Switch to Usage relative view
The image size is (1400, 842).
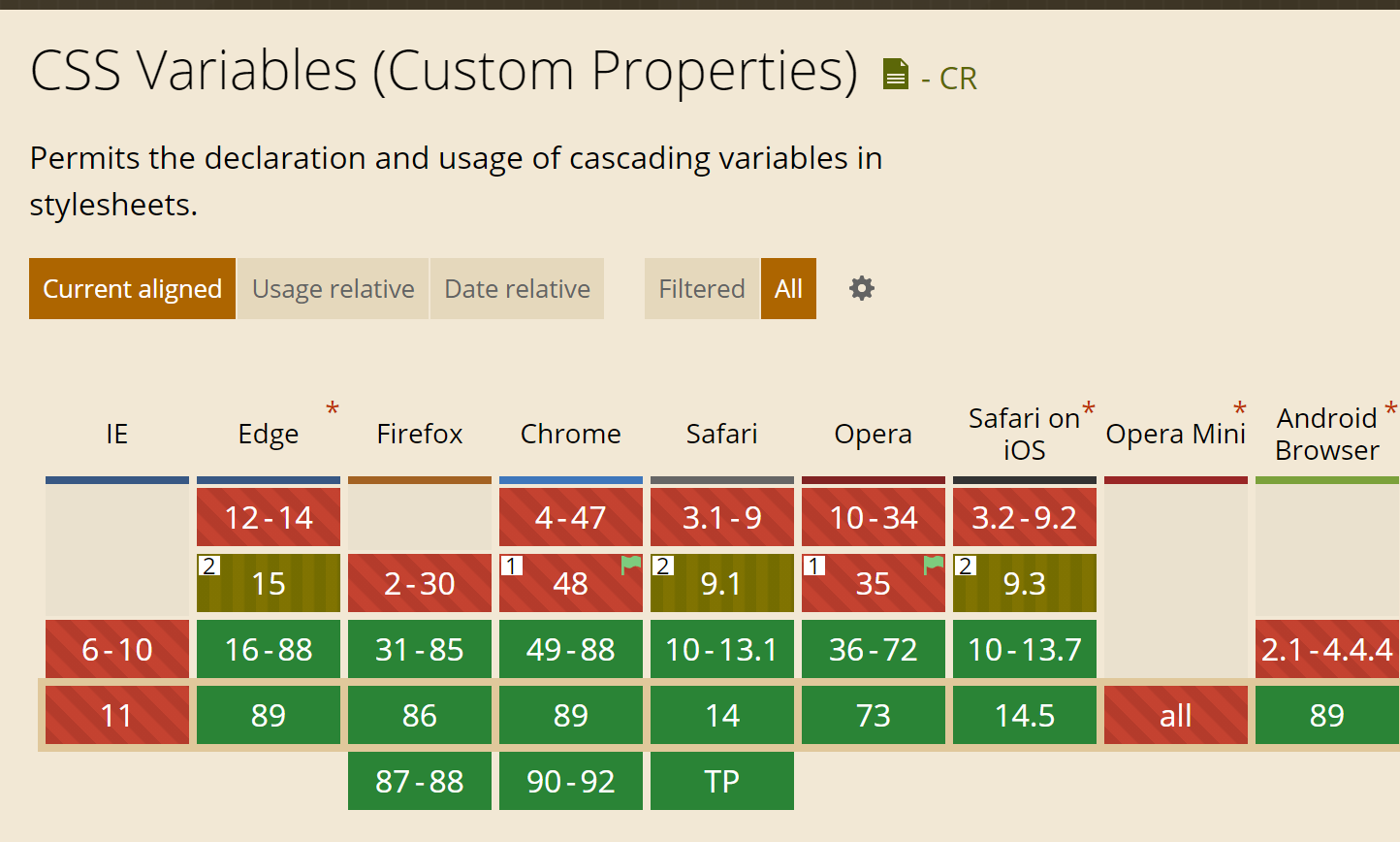[x=333, y=289]
